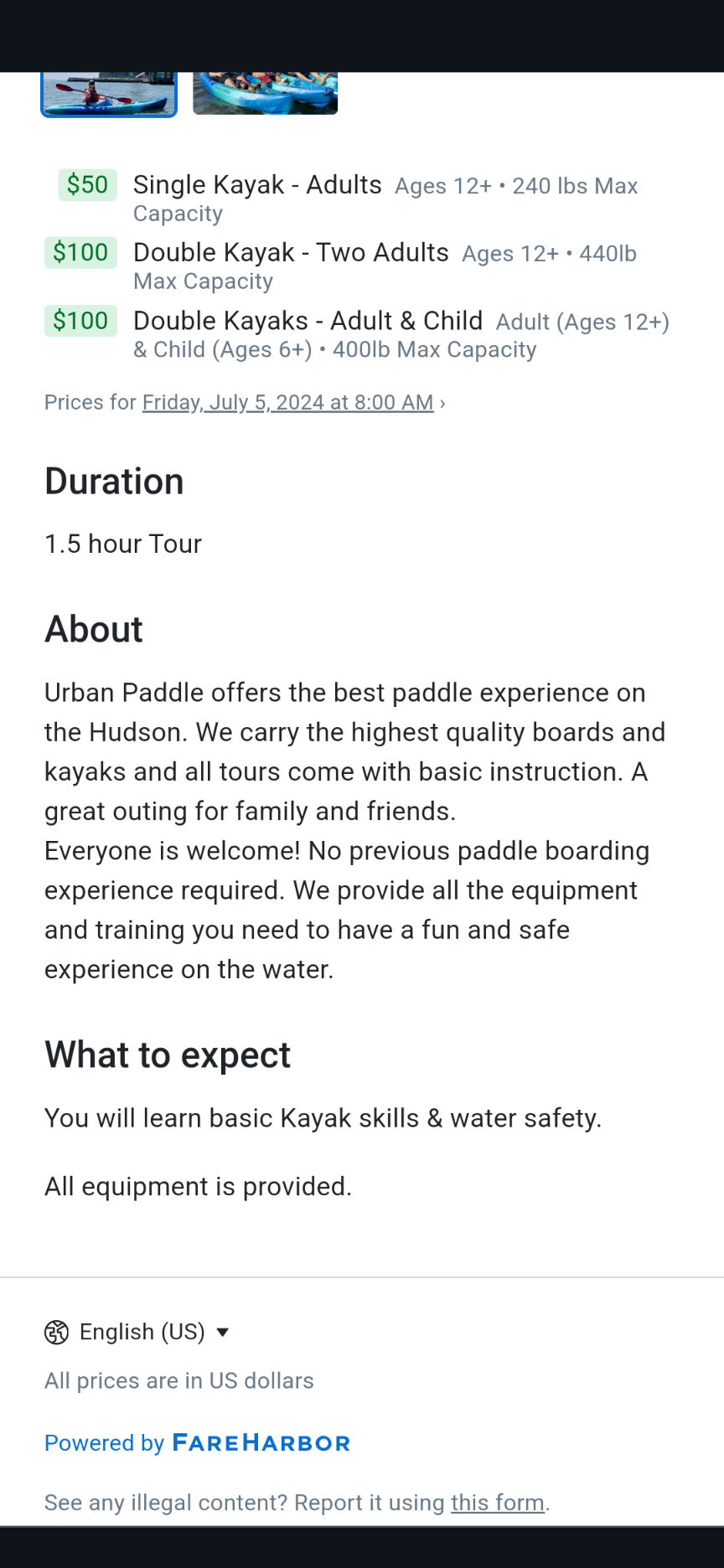Select Single Kayak - Adults option
The image size is (724, 1568).
257,185
